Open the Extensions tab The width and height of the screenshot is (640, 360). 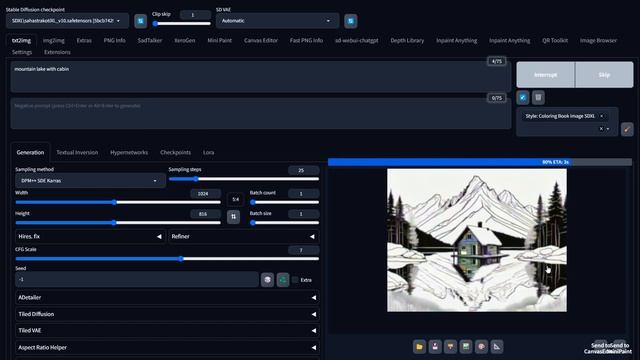[57, 52]
